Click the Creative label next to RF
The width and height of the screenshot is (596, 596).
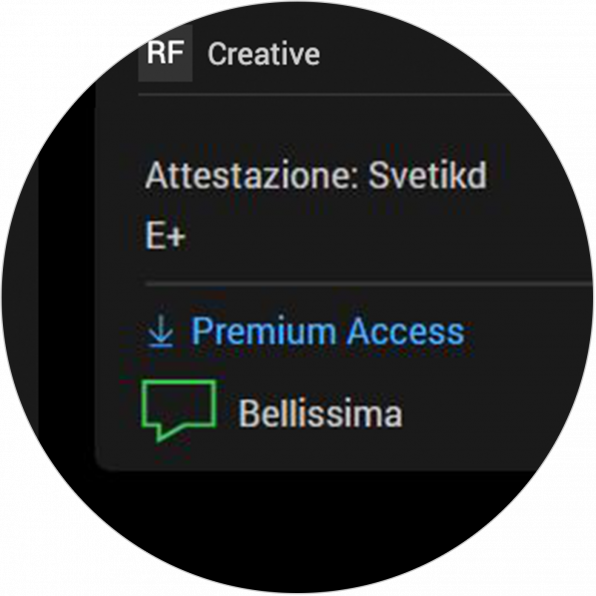click(264, 54)
